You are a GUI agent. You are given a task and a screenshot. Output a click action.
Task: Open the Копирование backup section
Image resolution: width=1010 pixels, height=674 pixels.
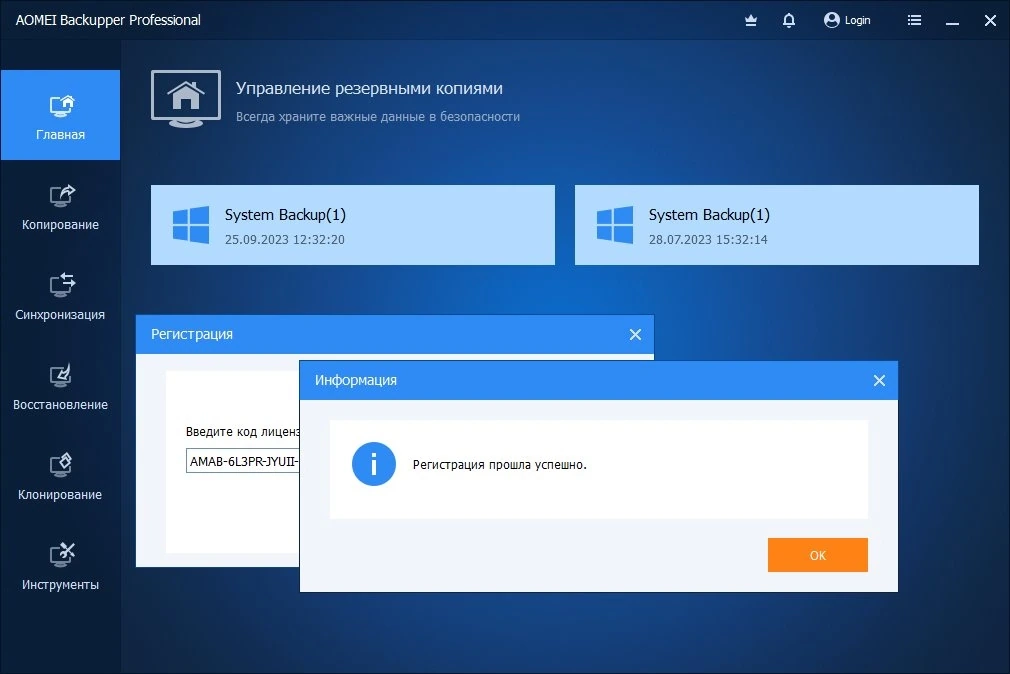[60, 206]
